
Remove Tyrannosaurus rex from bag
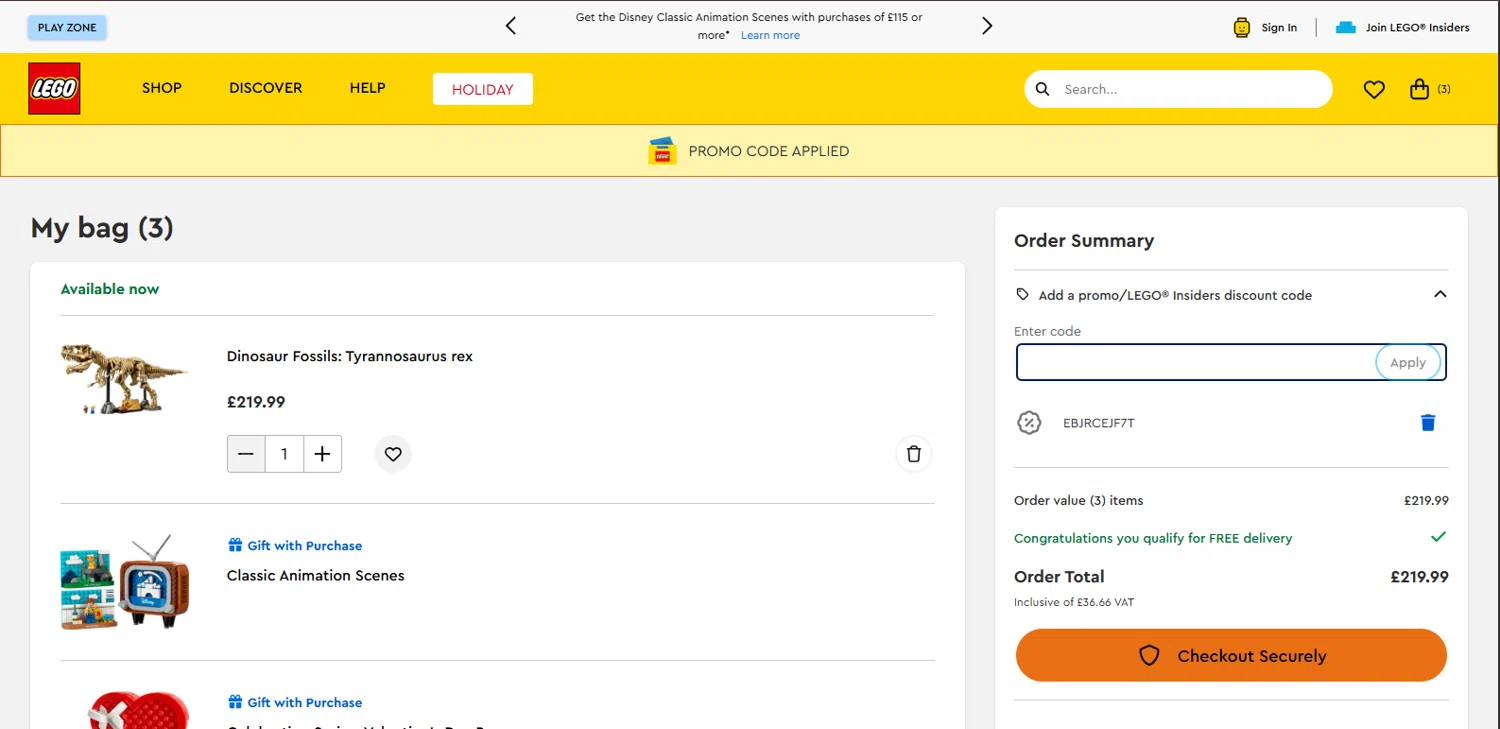913,454
